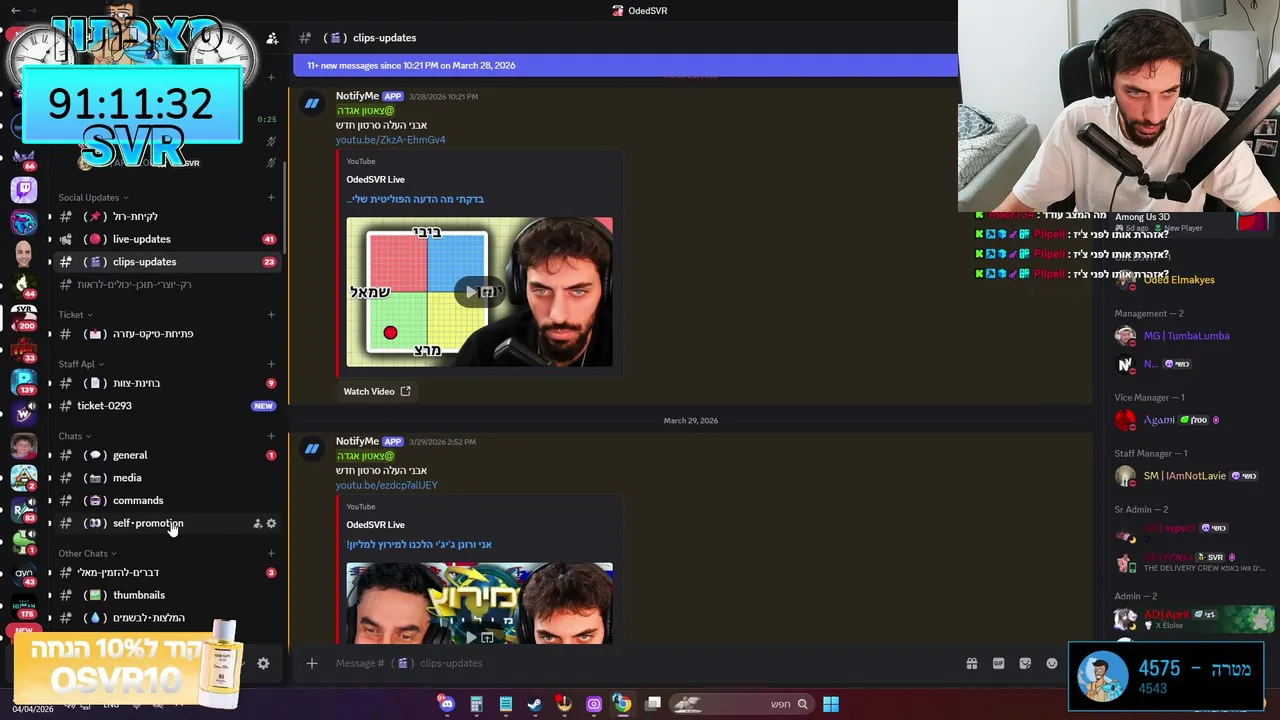
Task: Add a channel to Chats category
Action: click(x=271, y=436)
